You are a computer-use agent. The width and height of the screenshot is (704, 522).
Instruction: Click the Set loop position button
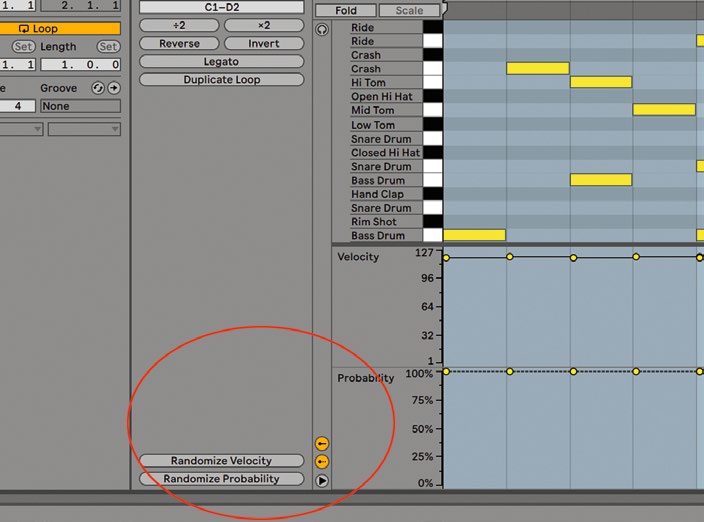point(22,46)
